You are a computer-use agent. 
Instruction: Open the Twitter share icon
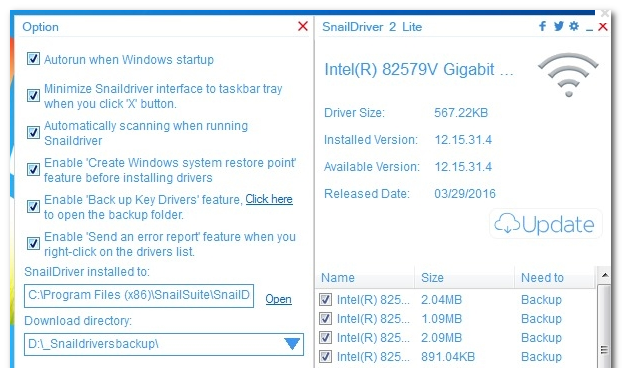pos(559,26)
